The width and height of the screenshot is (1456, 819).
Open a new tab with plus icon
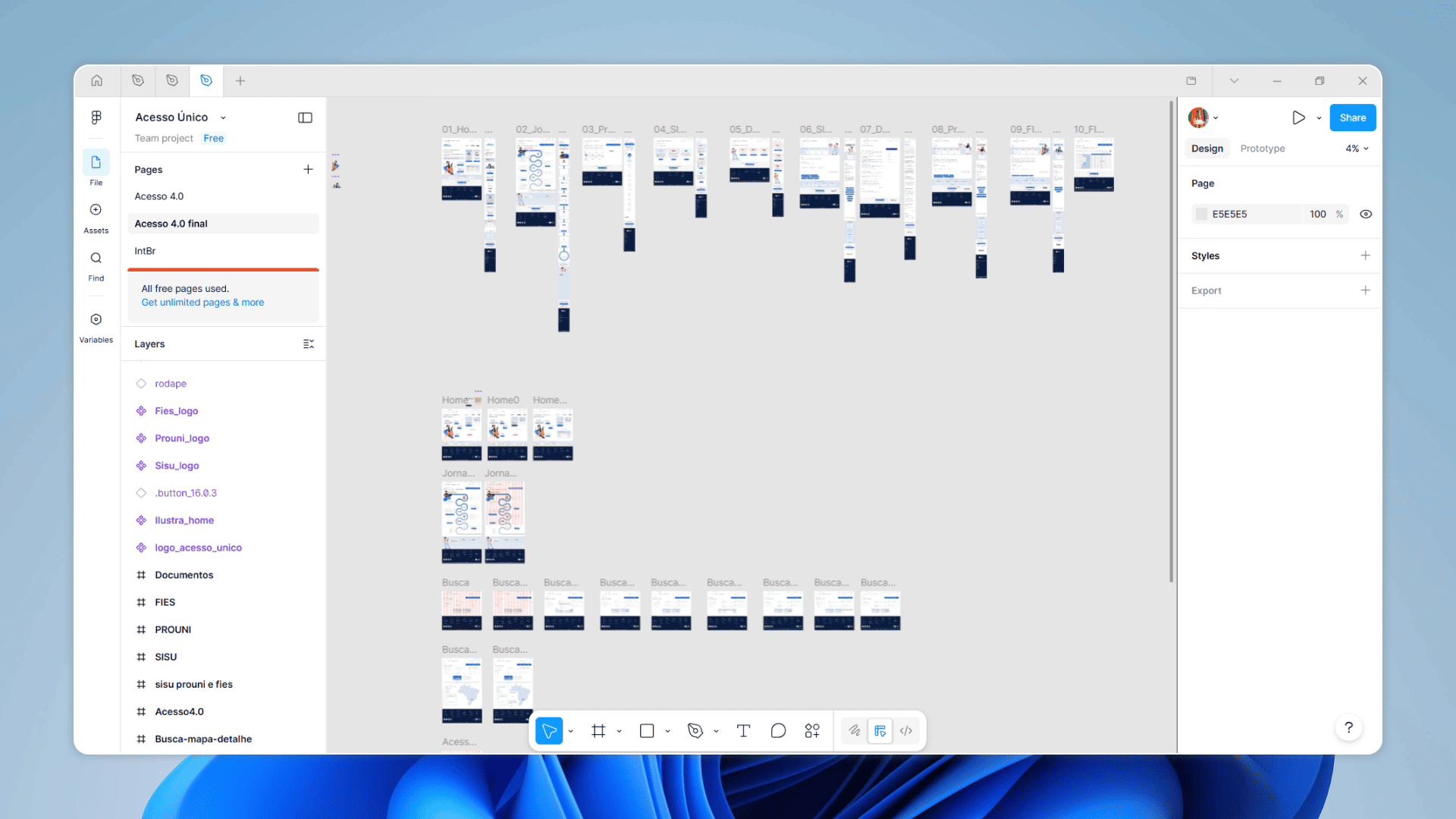pos(240,80)
